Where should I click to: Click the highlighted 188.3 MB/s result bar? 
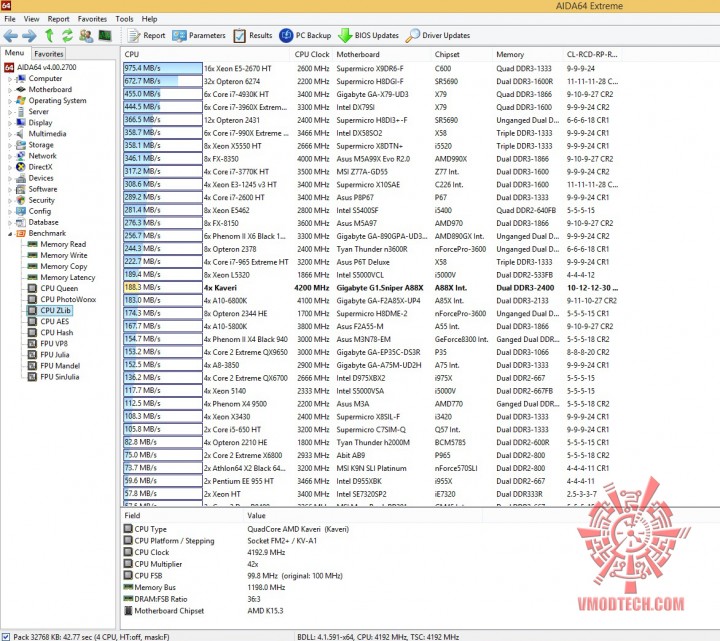(x=163, y=287)
